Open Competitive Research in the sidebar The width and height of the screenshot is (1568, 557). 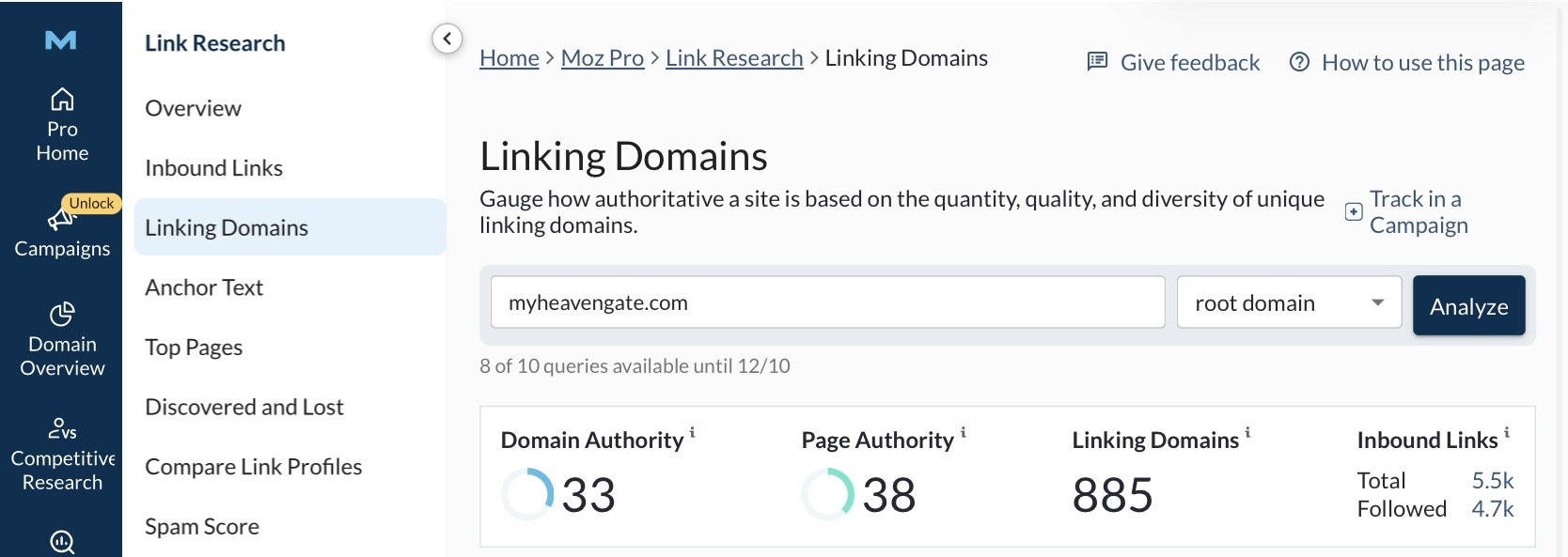click(62, 455)
